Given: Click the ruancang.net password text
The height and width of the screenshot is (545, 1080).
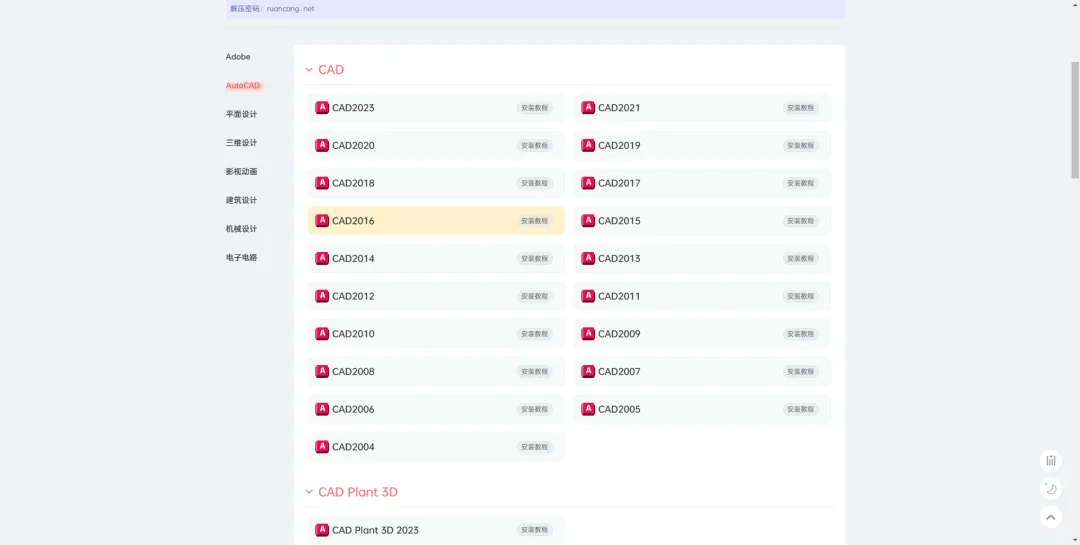Looking at the screenshot, I should pyautogui.click(x=291, y=9).
